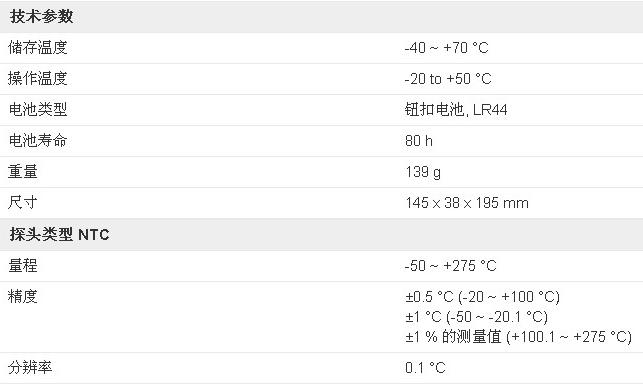Viewport: 643px width, 391px height.
Task: Click the 0.1 °C resolution value
Action: (425, 368)
